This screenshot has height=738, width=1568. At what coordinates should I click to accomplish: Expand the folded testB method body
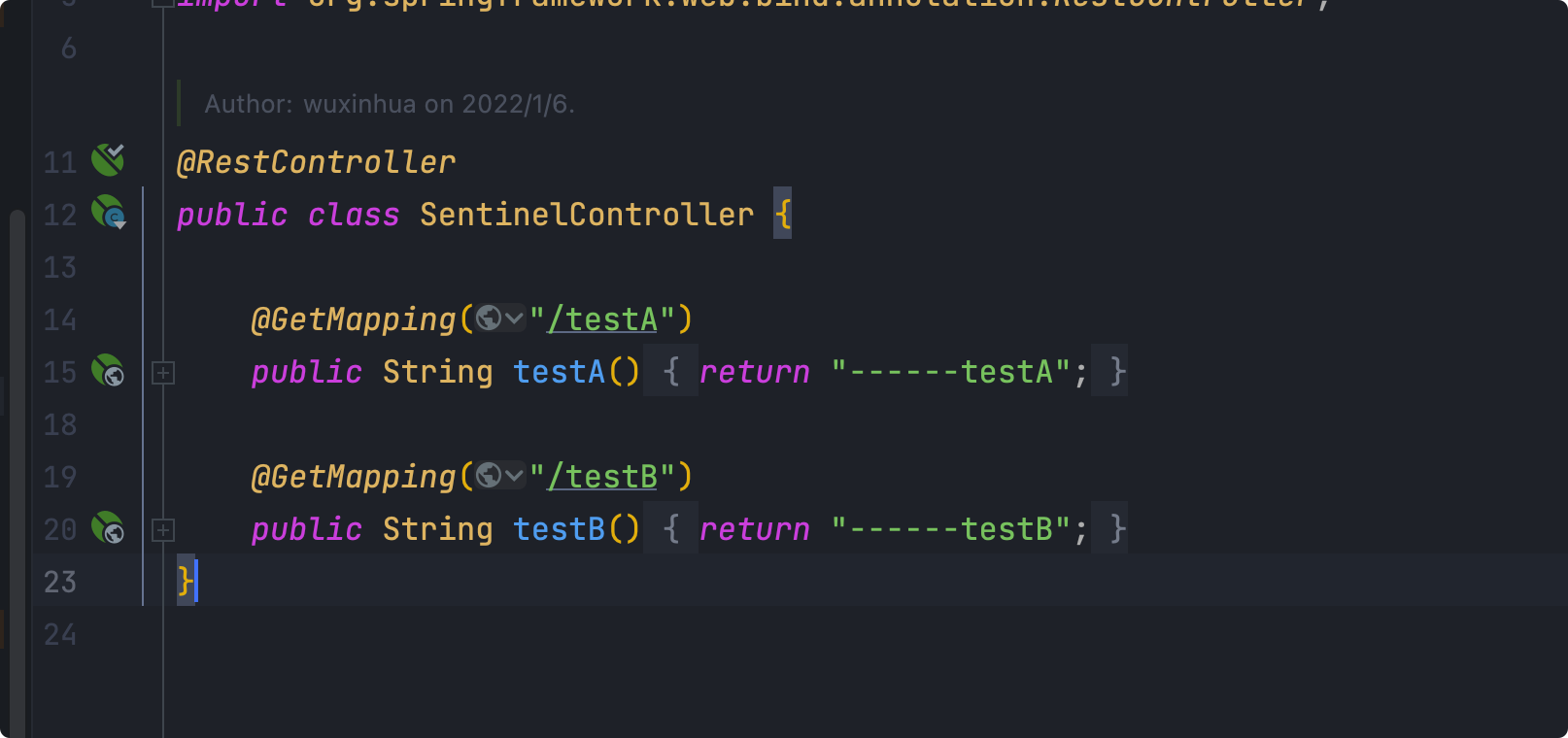coord(163,529)
